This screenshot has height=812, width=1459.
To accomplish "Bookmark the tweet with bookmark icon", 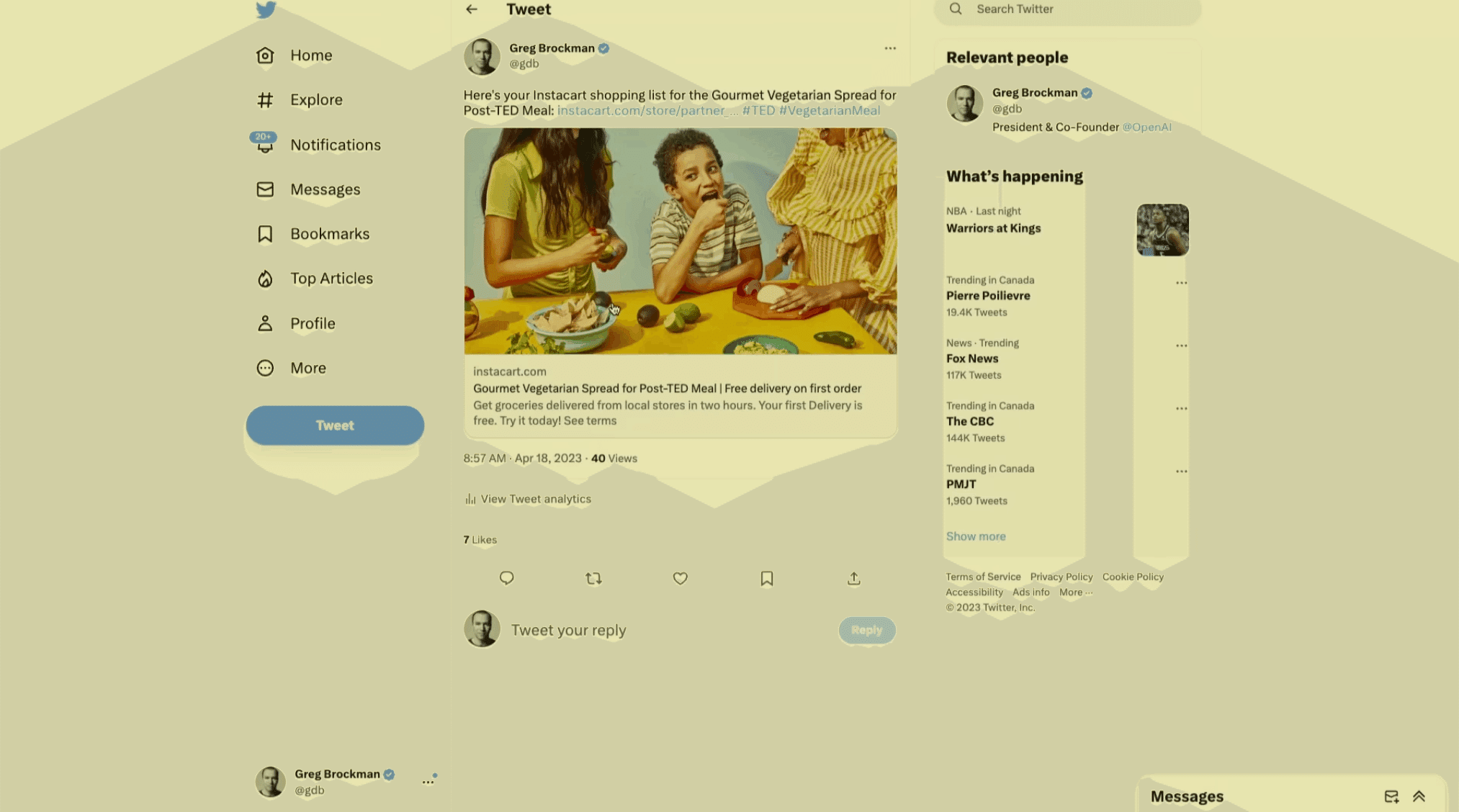I will [767, 578].
